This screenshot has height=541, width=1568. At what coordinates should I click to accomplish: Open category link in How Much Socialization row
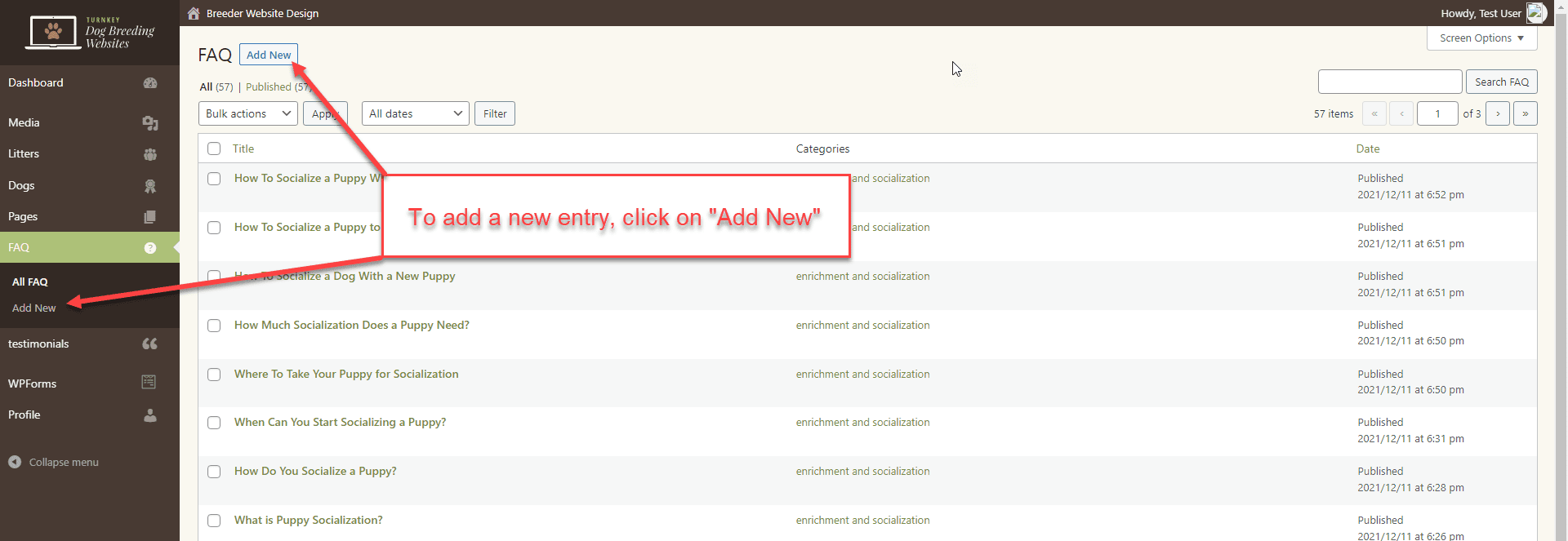[x=863, y=325]
